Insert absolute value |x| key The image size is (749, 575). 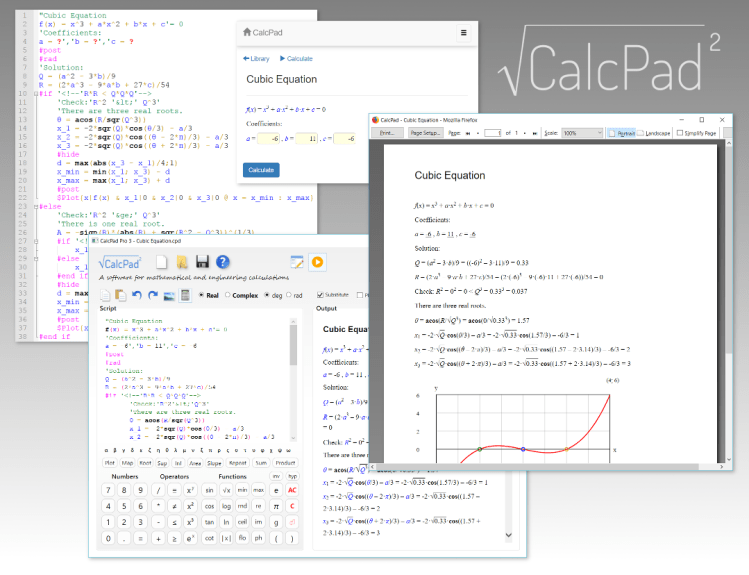pos(226,538)
